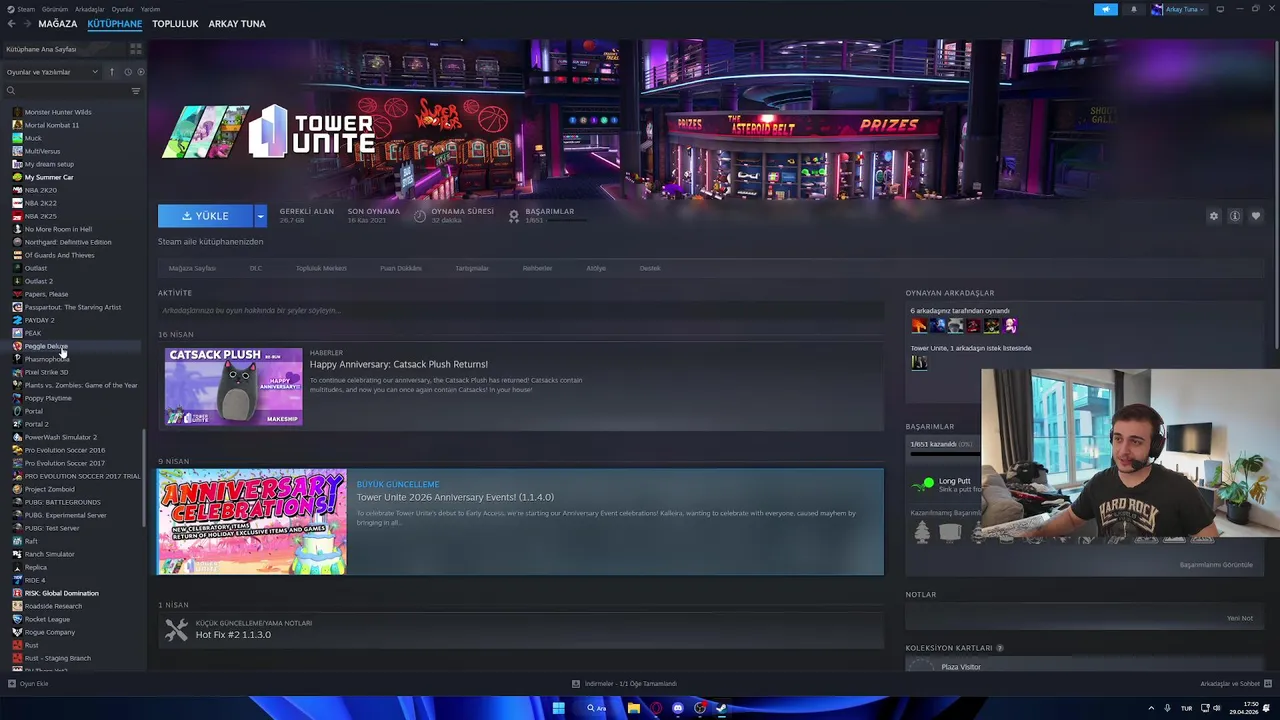This screenshot has width=1280, height=720.
Task: Switch to Big Picture mode icon
Action: tap(1220, 9)
